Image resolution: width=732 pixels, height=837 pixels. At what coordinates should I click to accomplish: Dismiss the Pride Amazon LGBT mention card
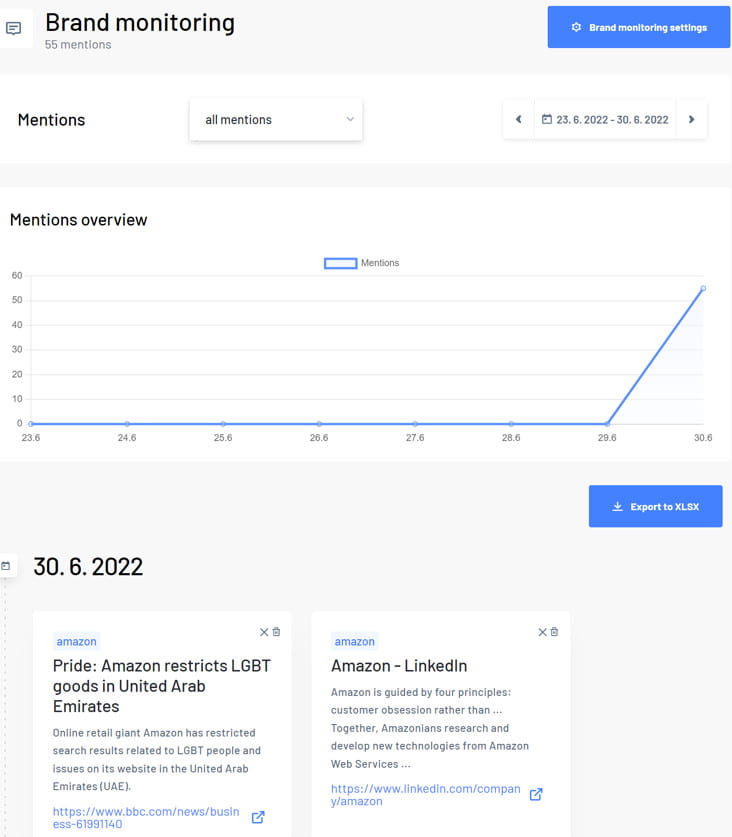tap(264, 632)
